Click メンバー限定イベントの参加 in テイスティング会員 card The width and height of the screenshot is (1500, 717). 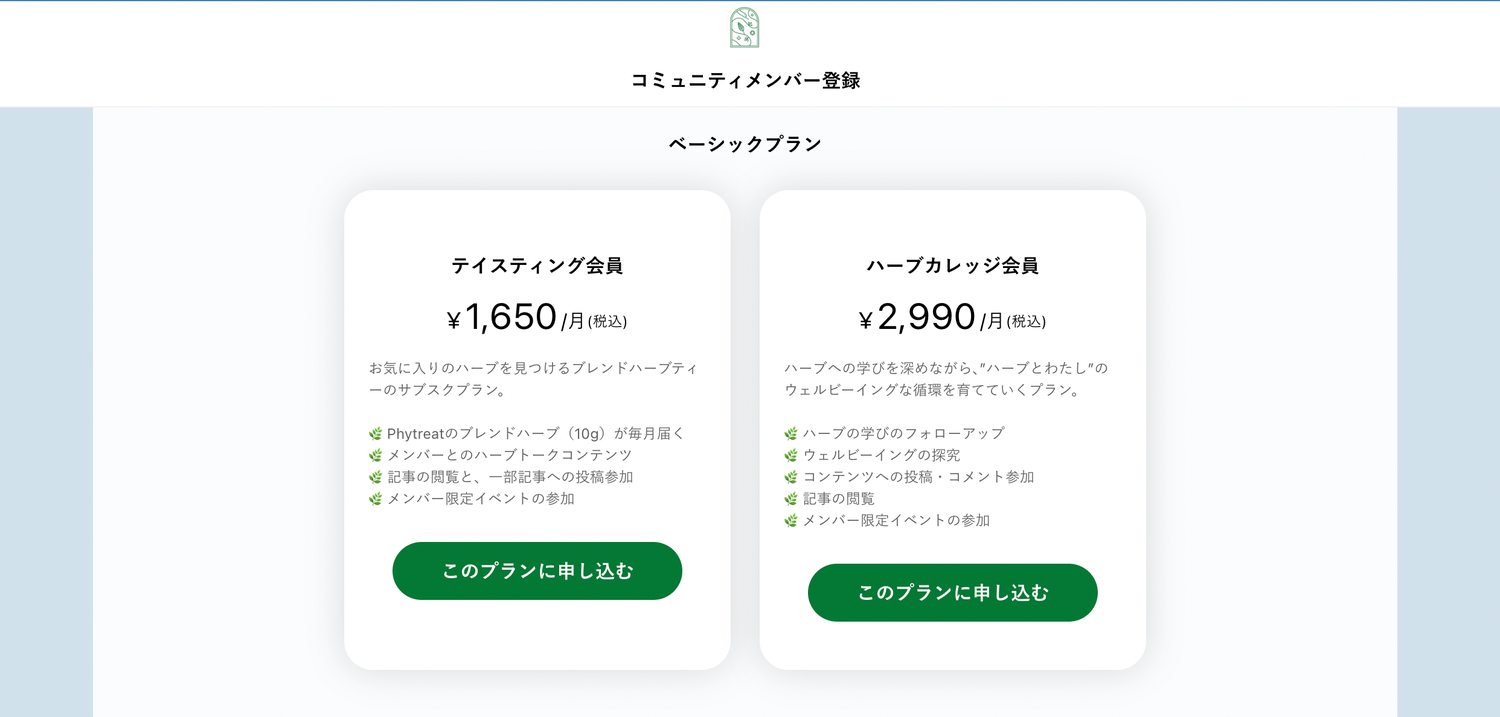click(480, 499)
